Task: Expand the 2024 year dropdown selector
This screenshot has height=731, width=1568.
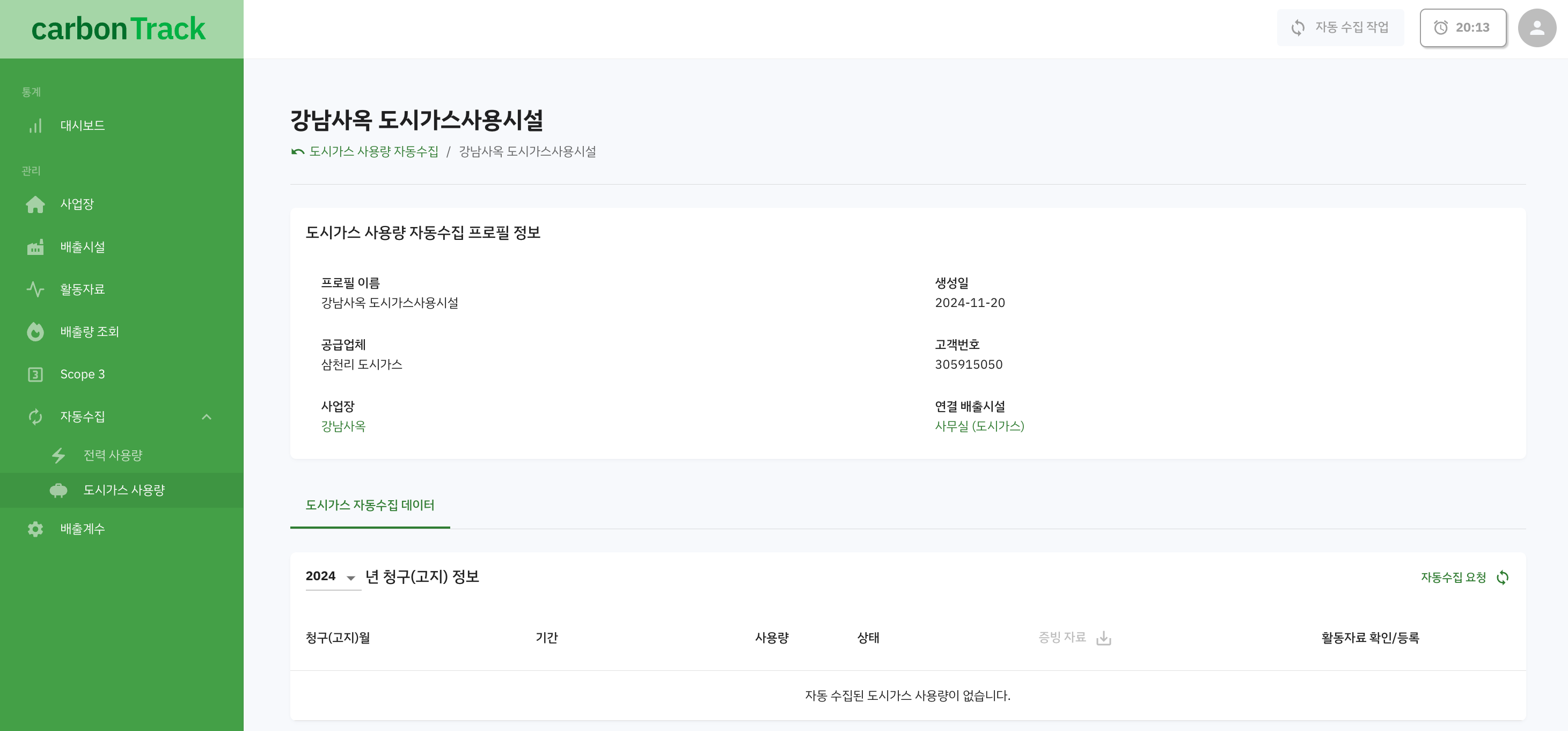Action: (351, 577)
